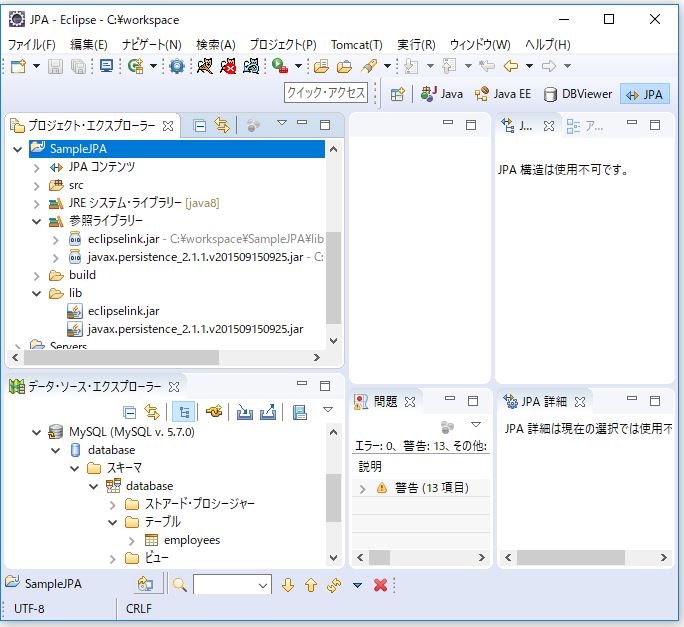Click the yellow down arrow in bottom toolbar
The image size is (684, 627).
pyautogui.click(x=289, y=585)
